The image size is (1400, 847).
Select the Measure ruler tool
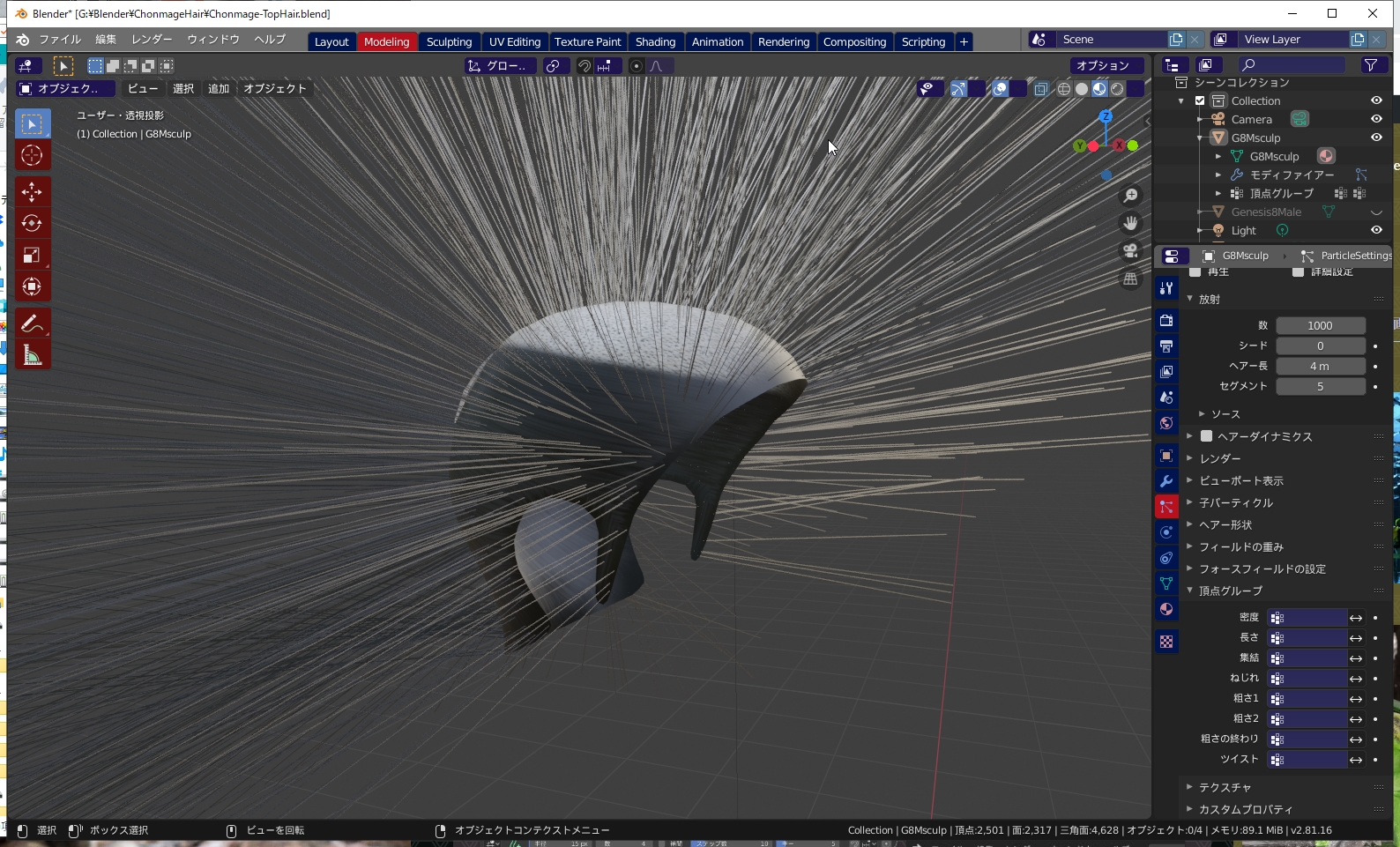point(32,355)
